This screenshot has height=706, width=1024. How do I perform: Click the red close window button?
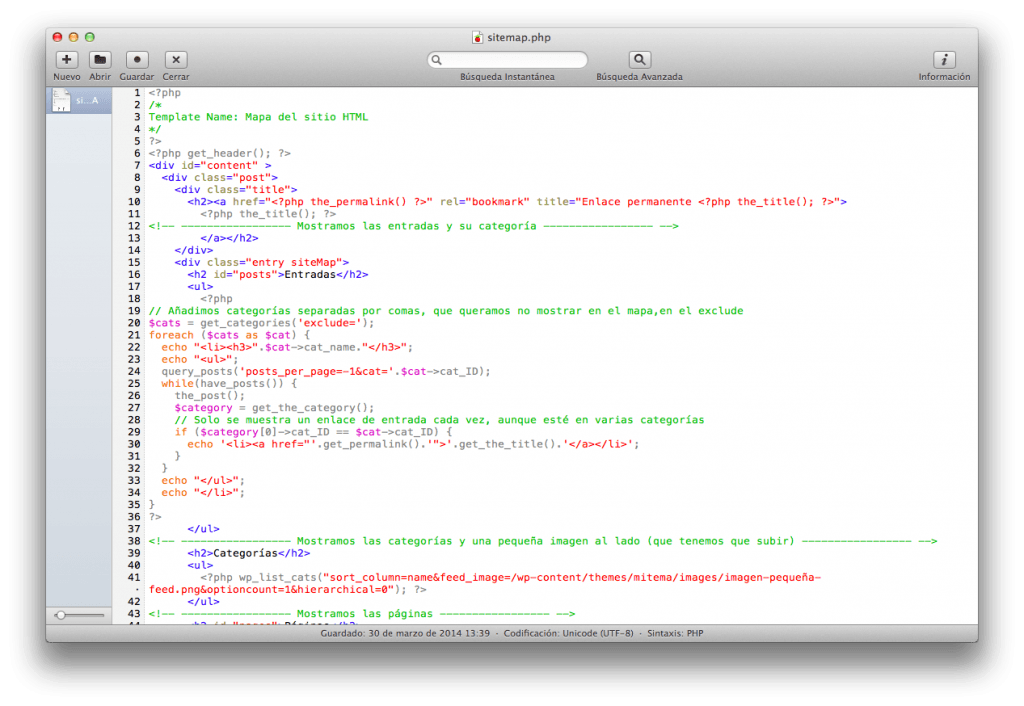point(57,37)
